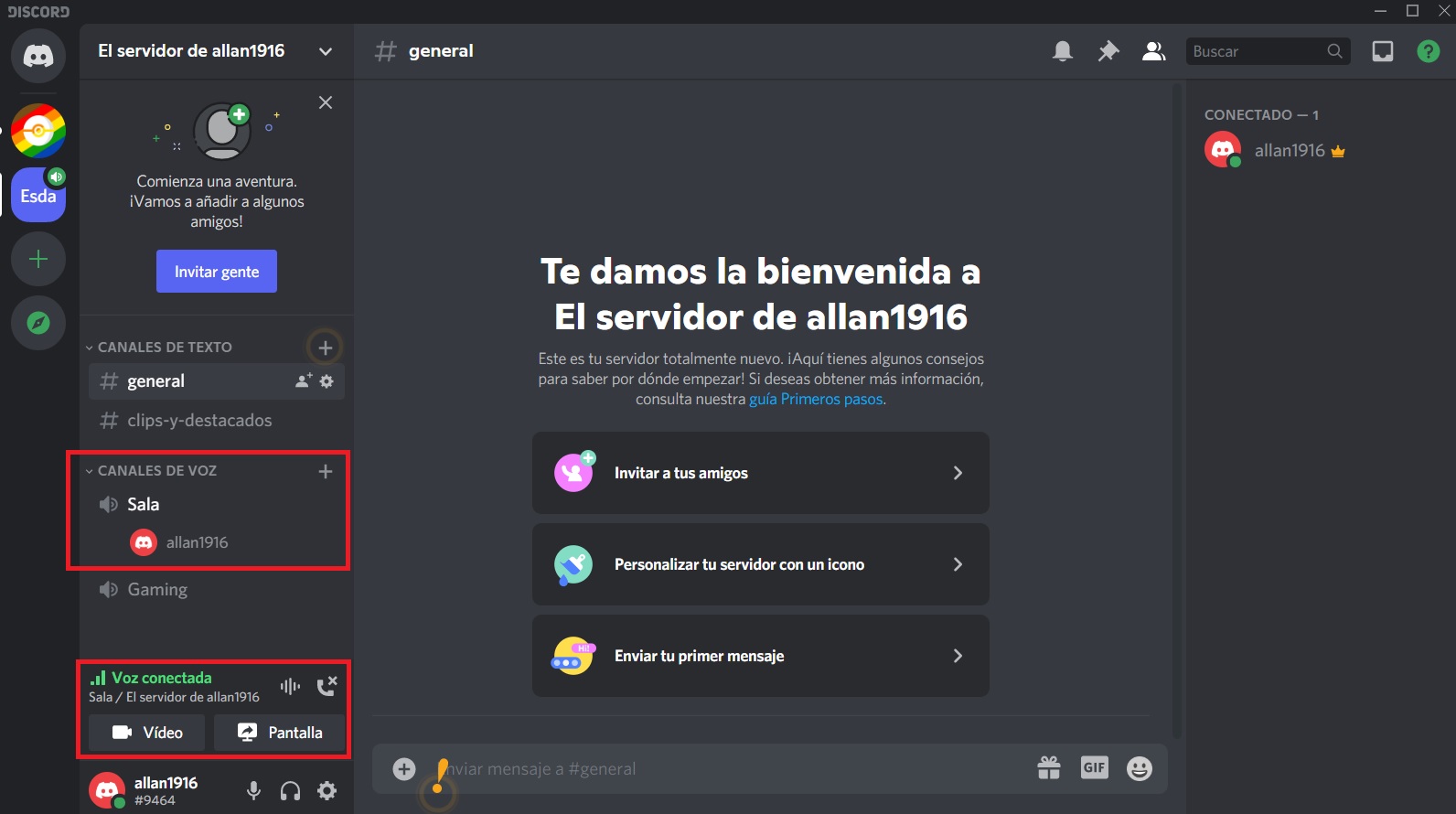Open the guía Primeros pasos link
This screenshot has width=1456, height=814.
click(x=816, y=400)
